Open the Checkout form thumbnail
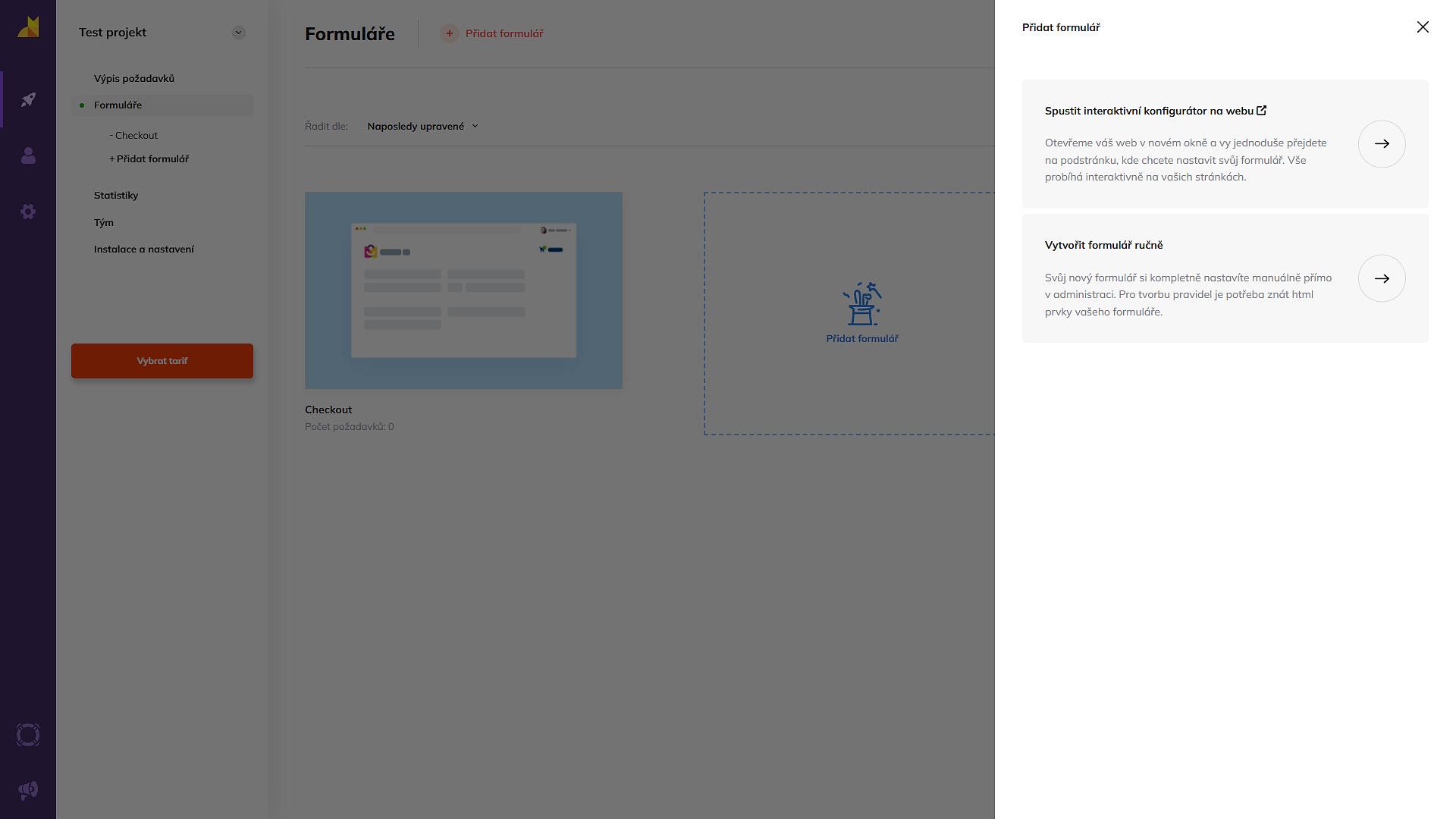1456x819 pixels. [463, 290]
